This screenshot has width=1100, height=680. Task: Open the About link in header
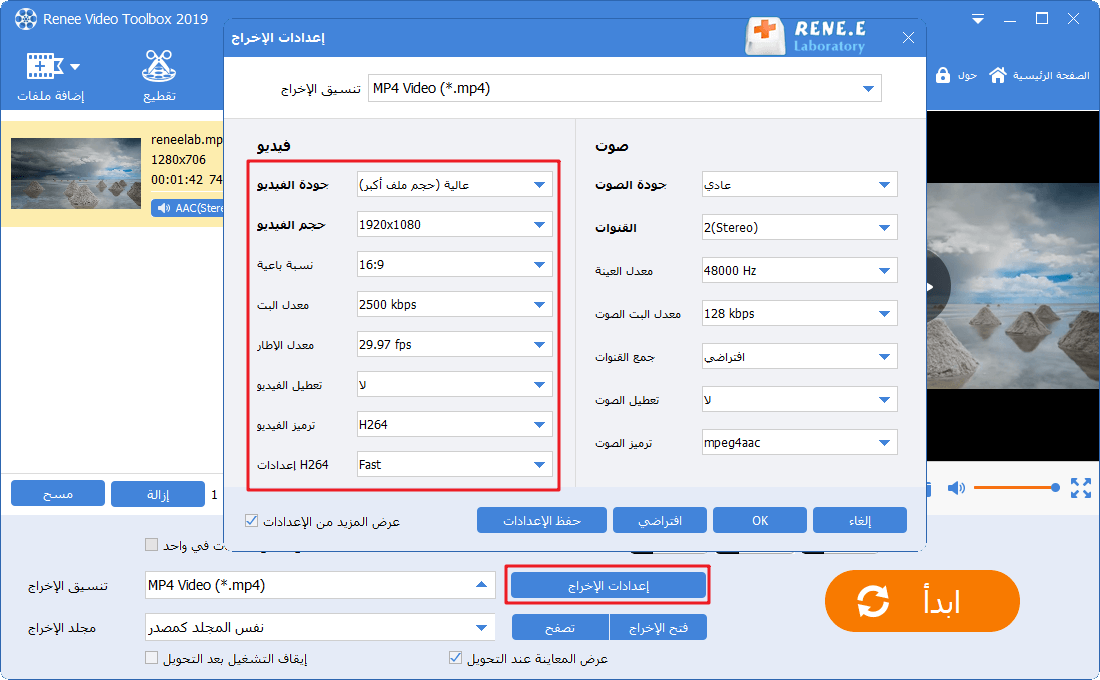click(967, 75)
